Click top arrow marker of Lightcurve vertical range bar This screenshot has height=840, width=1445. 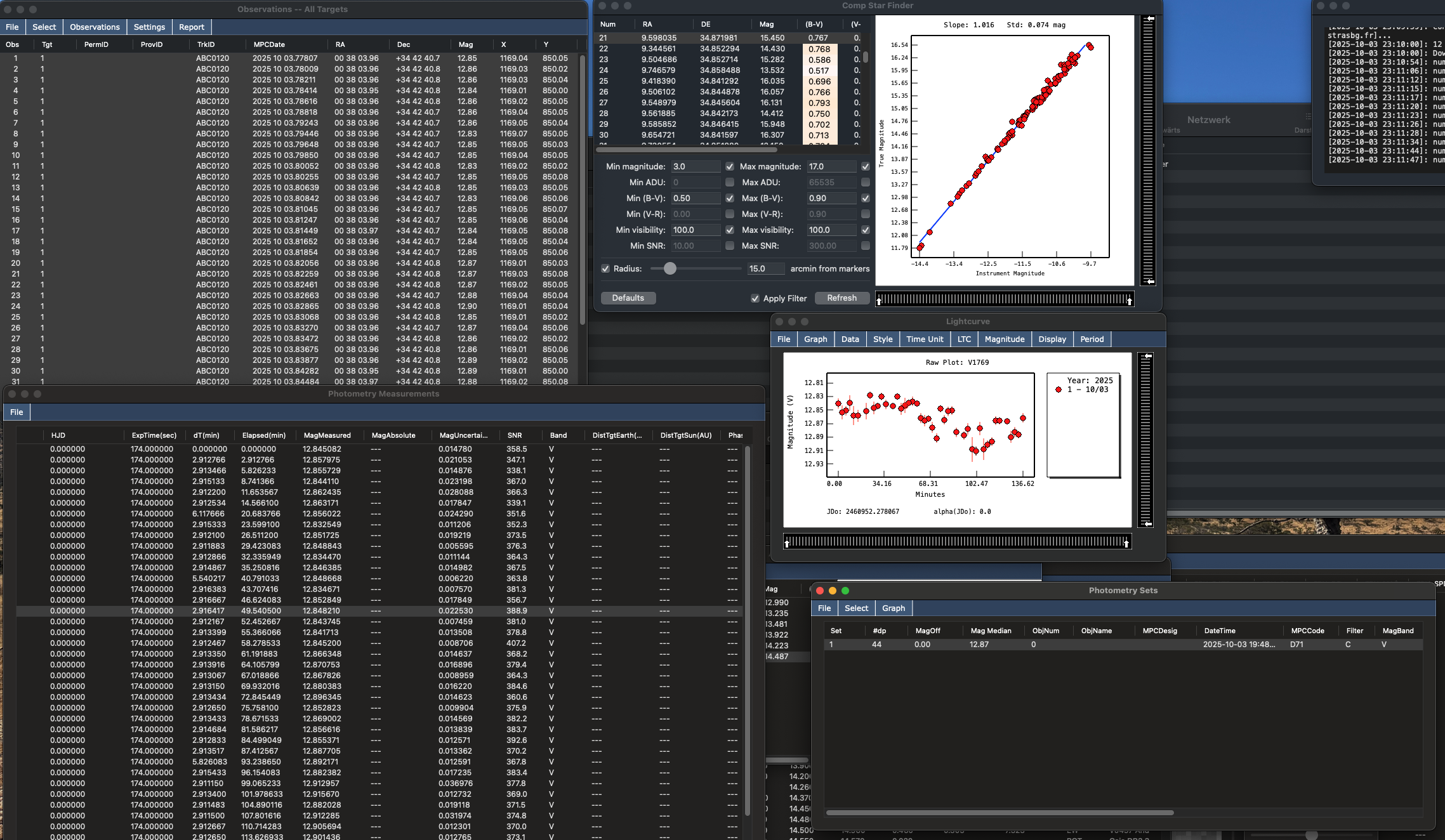[1147, 357]
